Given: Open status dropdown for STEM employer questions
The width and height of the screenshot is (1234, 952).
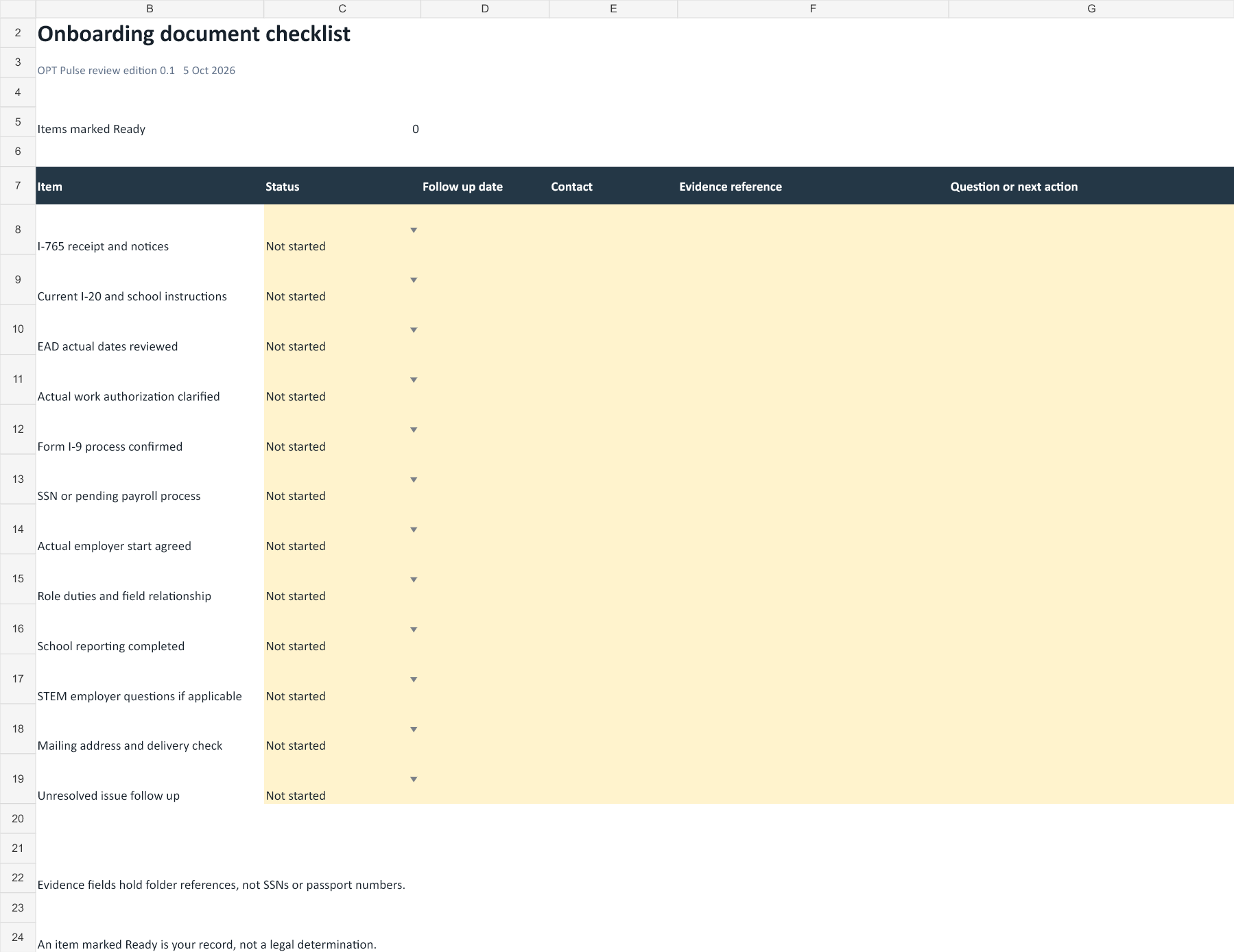Looking at the screenshot, I should (414, 680).
